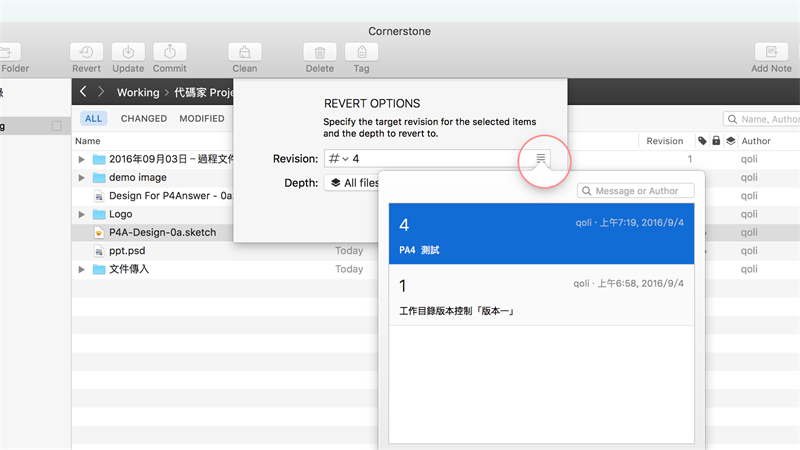Viewport: 800px width, 450px height.
Task: Select the ALL filter tab
Action: pyautogui.click(x=93, y=118)
